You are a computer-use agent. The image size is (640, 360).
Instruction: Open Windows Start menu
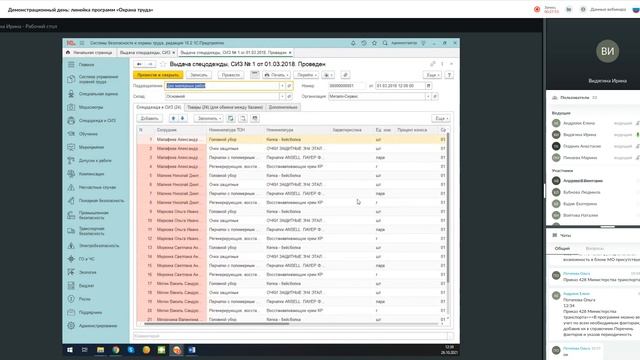(70, 350)
